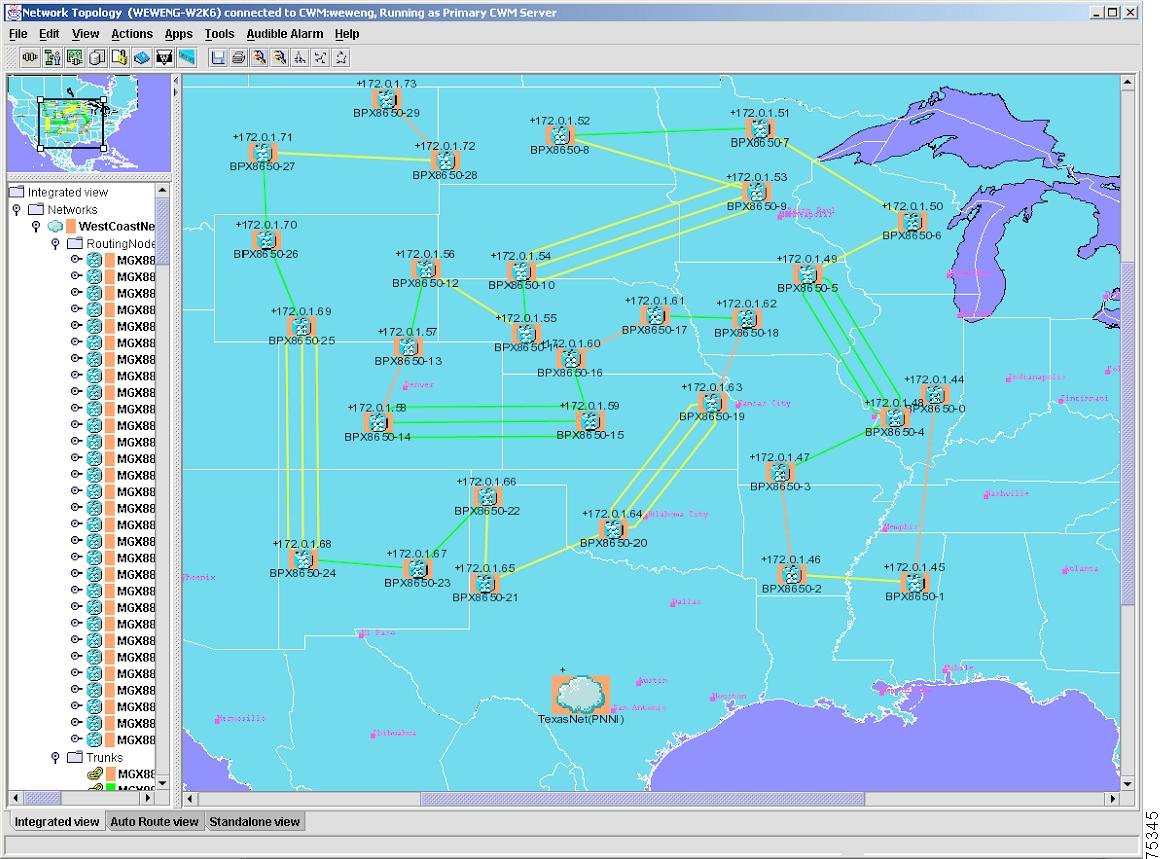
Task: Click the document with padlock toolbar icon
Action: (x=119, y=57)
